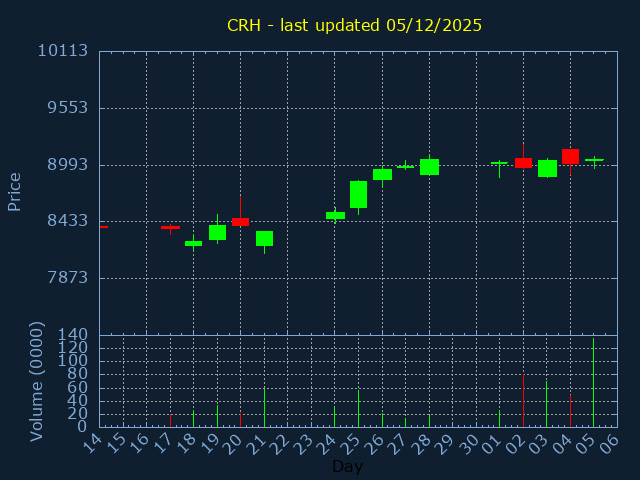Click the green volume bar for day 21

[264, 407]
